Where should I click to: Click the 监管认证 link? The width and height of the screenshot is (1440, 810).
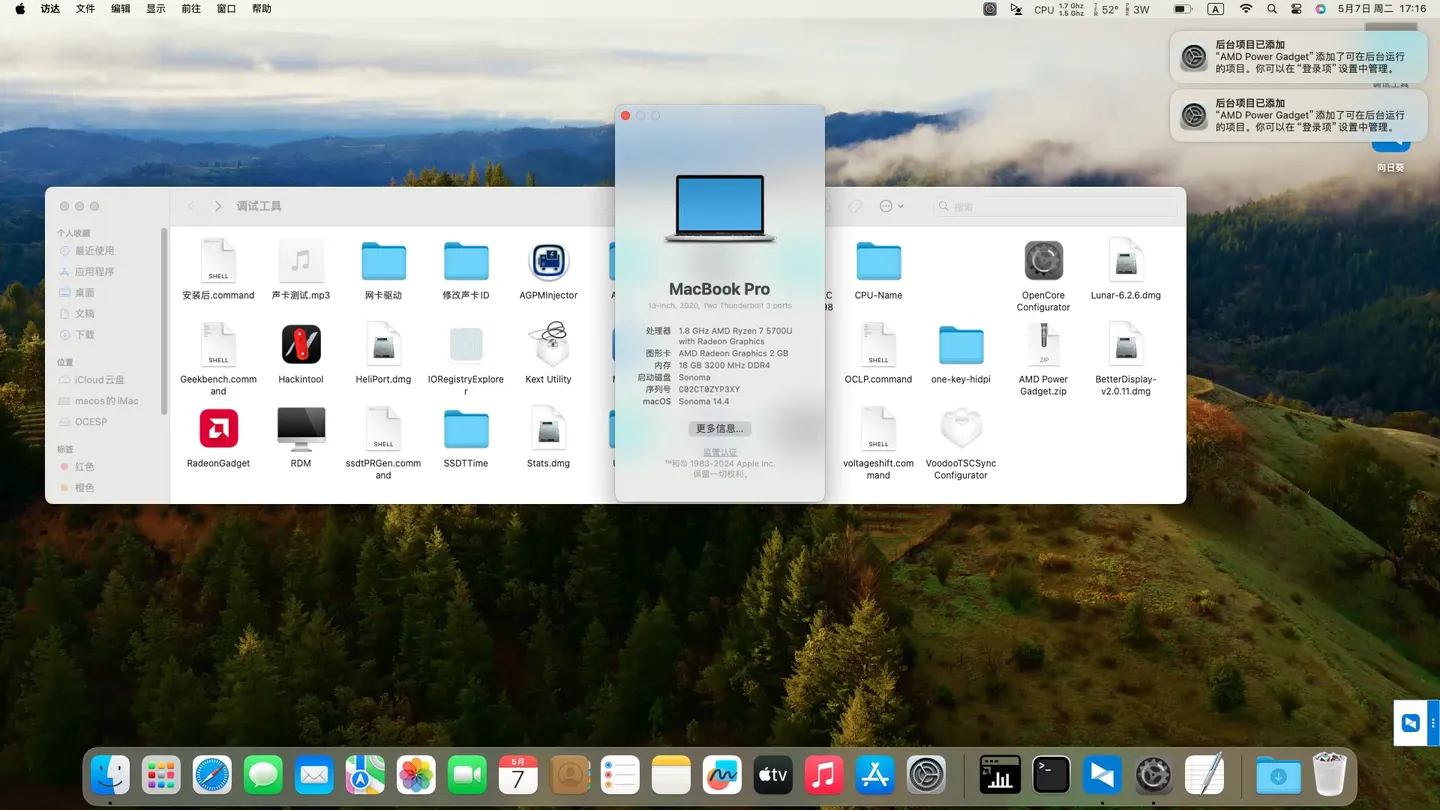pyautogui.click(x=719, y=453)
